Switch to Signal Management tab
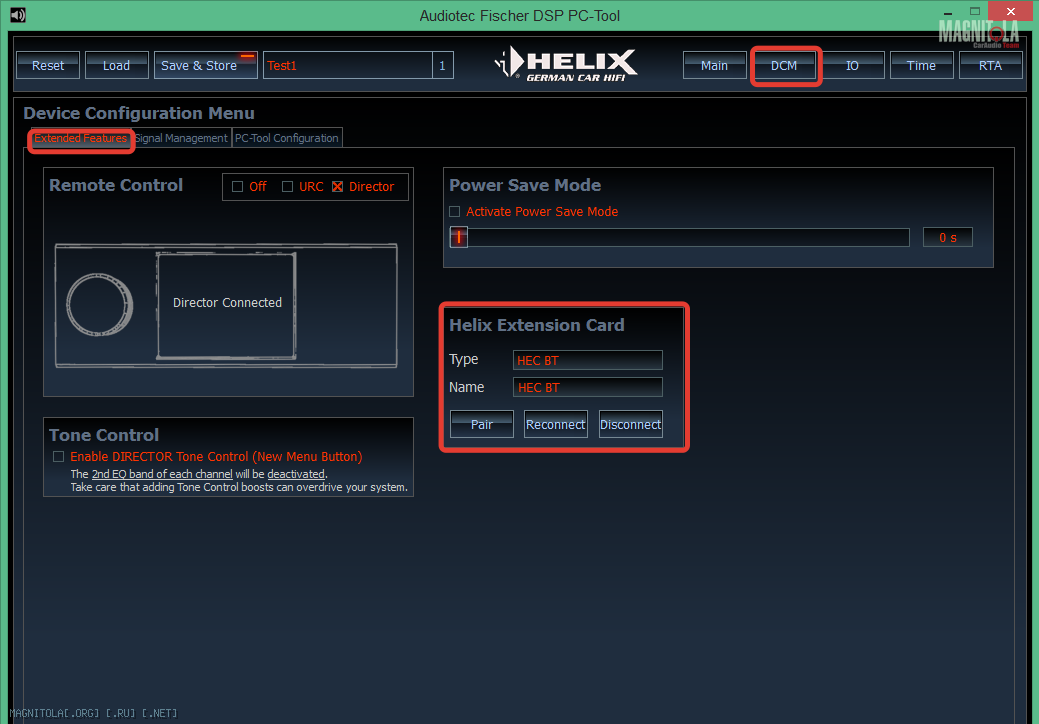1039x724 pixels. pos(182,138)
